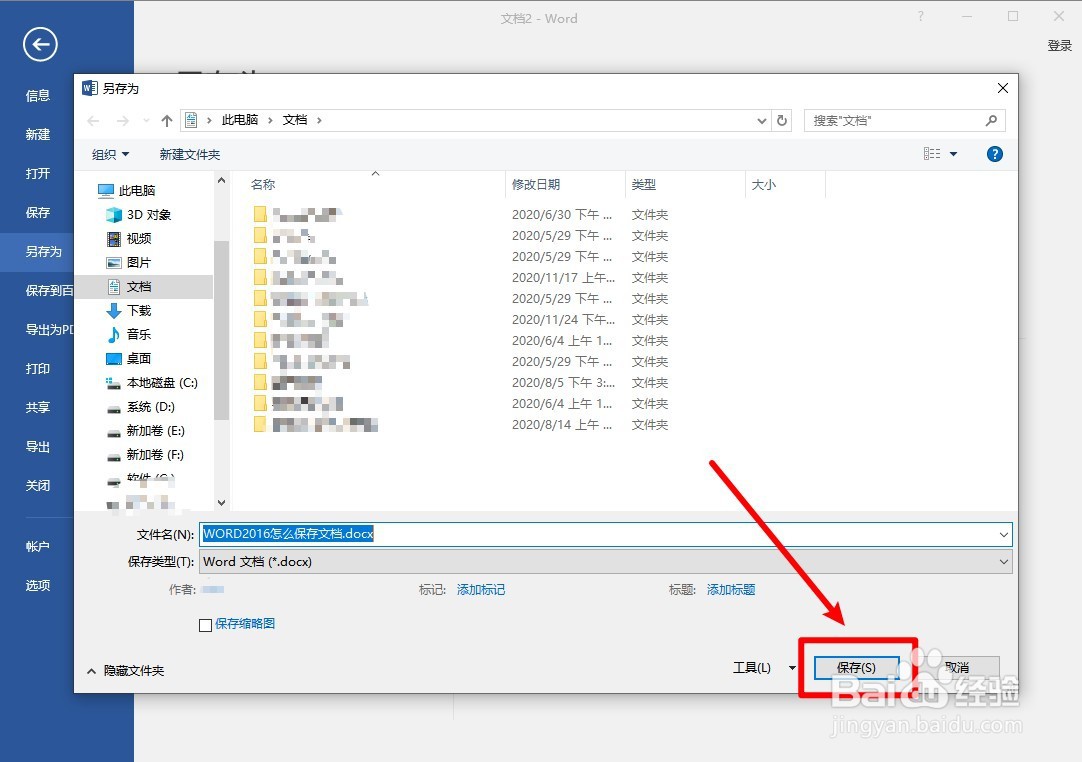Click the 添加标记 link
This screenshot has height=762, width=1082.
481,590
